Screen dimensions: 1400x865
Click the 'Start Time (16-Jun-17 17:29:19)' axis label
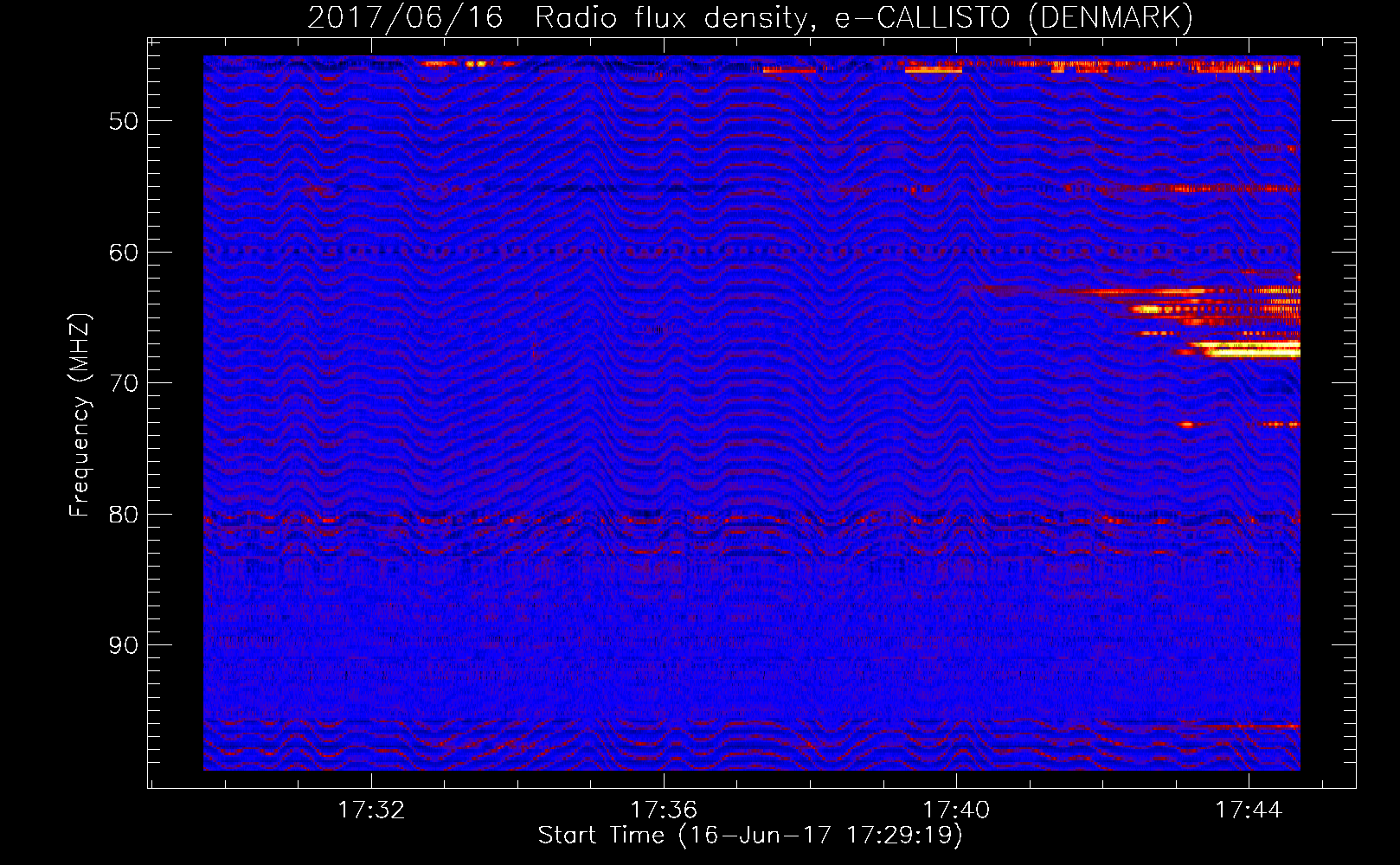[x=750, y=836]
